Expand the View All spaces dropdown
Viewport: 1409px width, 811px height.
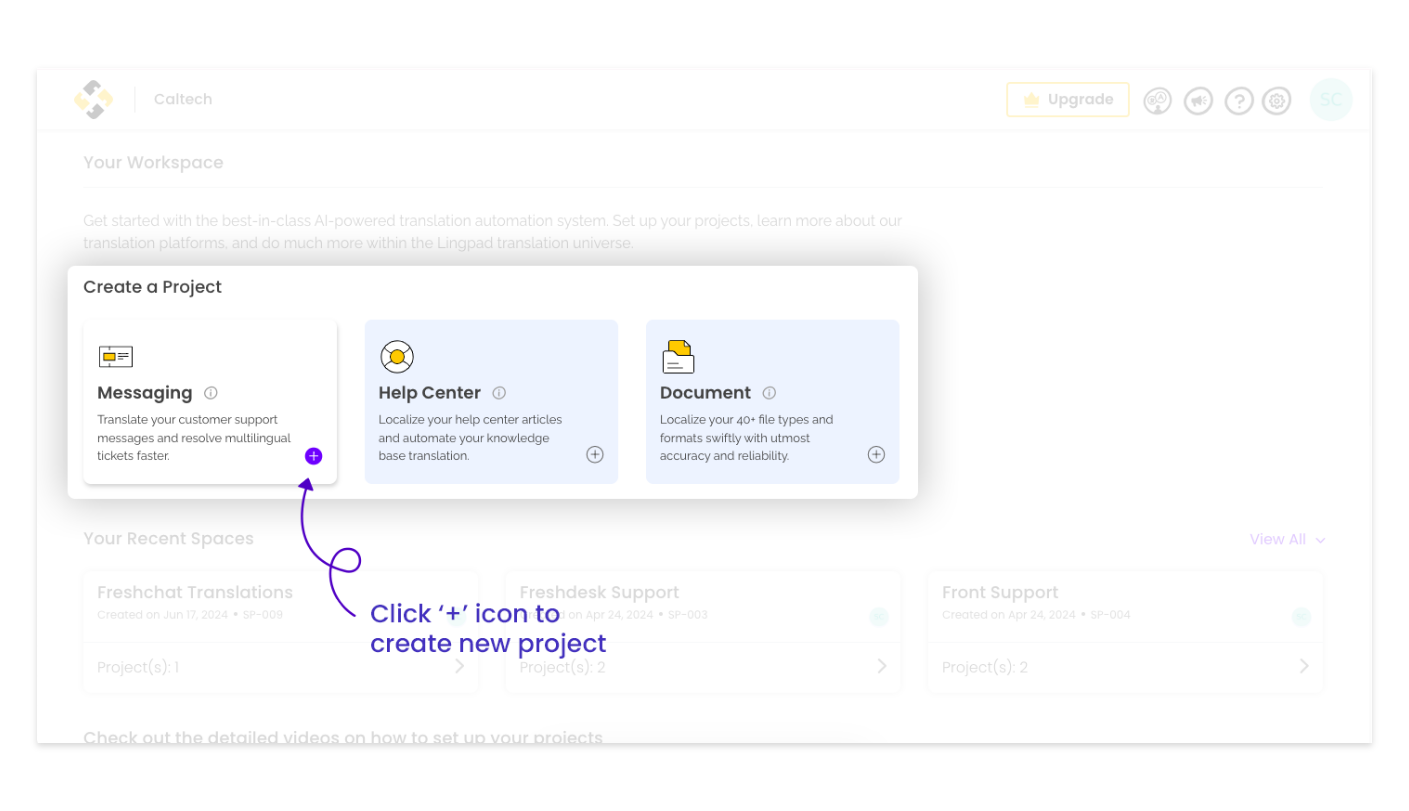pyautogui.click(x=1287, y=539)
